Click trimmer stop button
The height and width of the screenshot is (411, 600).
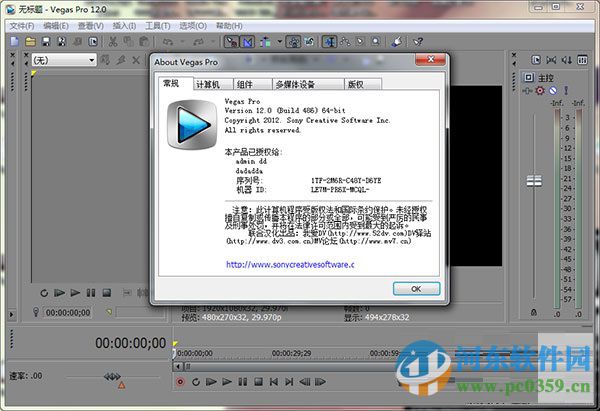pyautogui.click(x=107, y=293)
